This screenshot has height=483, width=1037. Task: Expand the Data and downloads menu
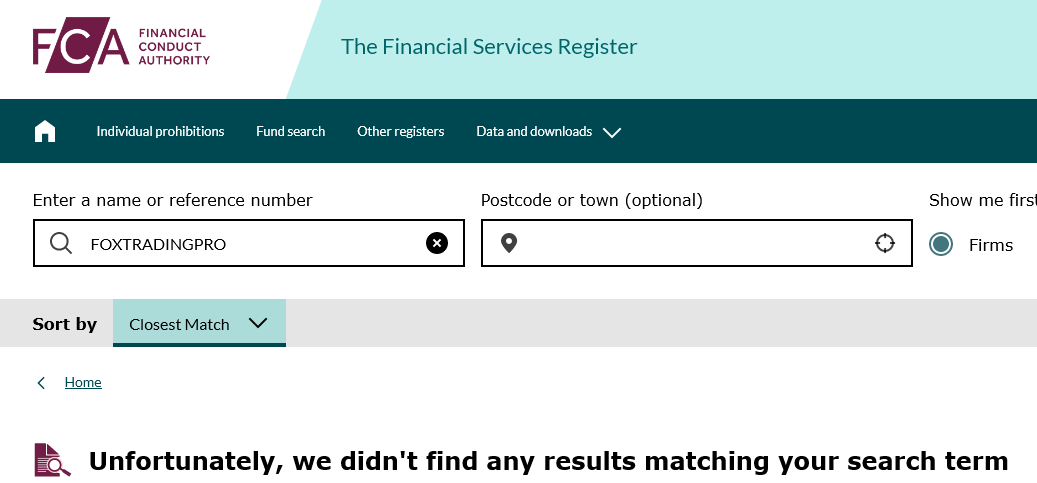click(548, 132)
